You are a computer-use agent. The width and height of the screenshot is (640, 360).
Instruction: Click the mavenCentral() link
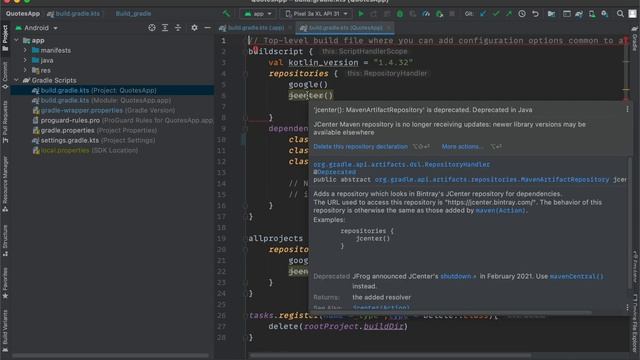[x=576, y=276]
